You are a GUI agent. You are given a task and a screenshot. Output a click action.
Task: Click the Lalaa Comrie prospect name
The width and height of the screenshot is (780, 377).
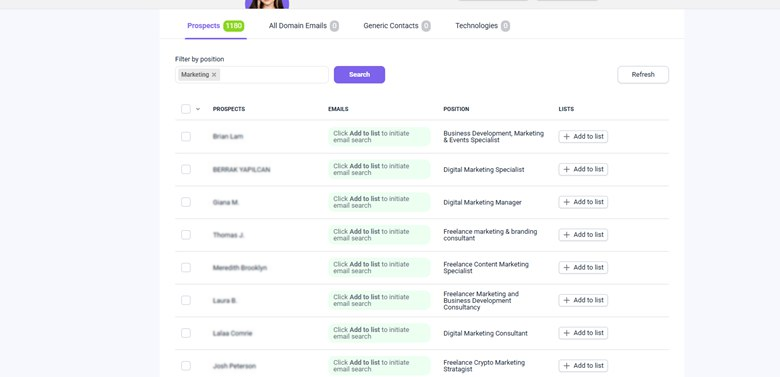(232, 333)
